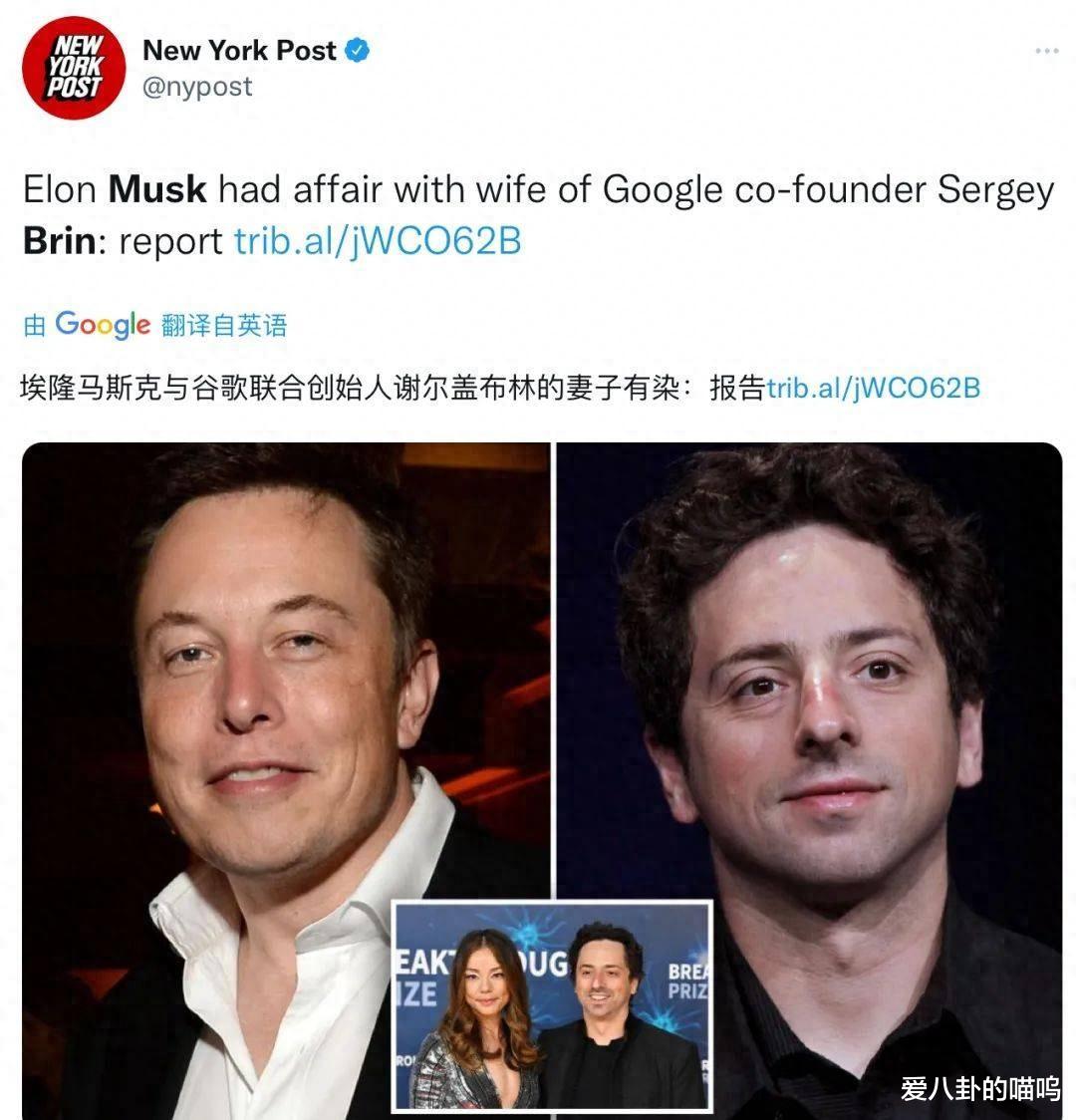Open the inset couple photo at bottom
This screenshot has height=1120, width=1076.
(553, 1006)
